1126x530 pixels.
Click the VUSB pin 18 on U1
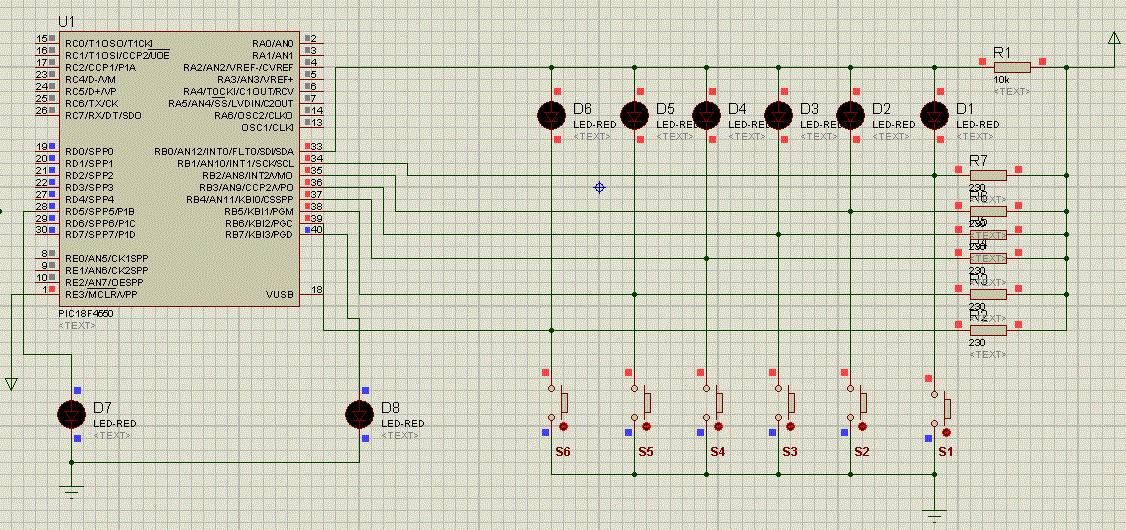(x=314, y=291)
